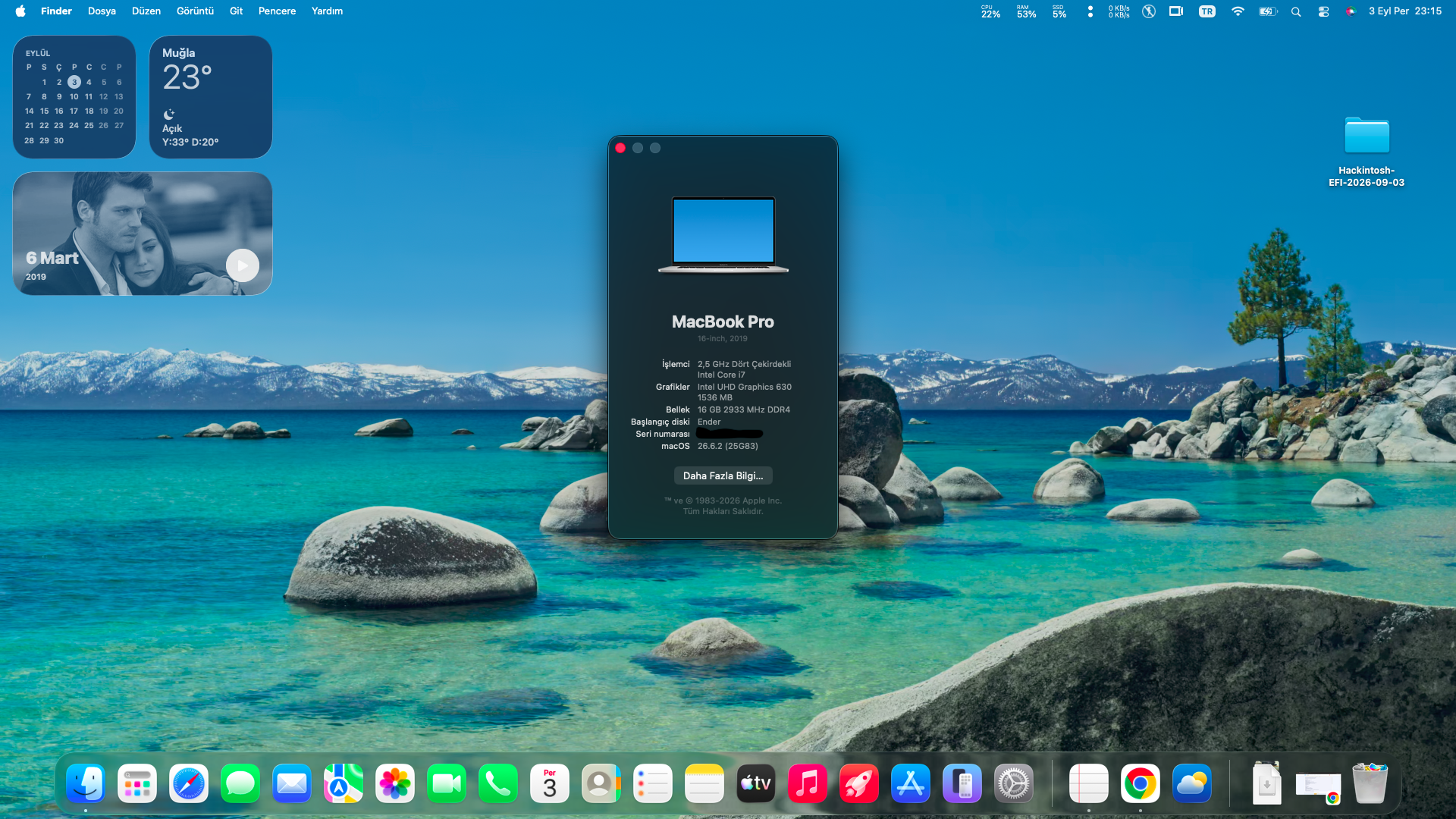The height and width of the screenshot is (819, 1456).
Task: Toggle the Wi-Fi menu bar icon
Action: pyautogui.click(x=1238, y=11)
